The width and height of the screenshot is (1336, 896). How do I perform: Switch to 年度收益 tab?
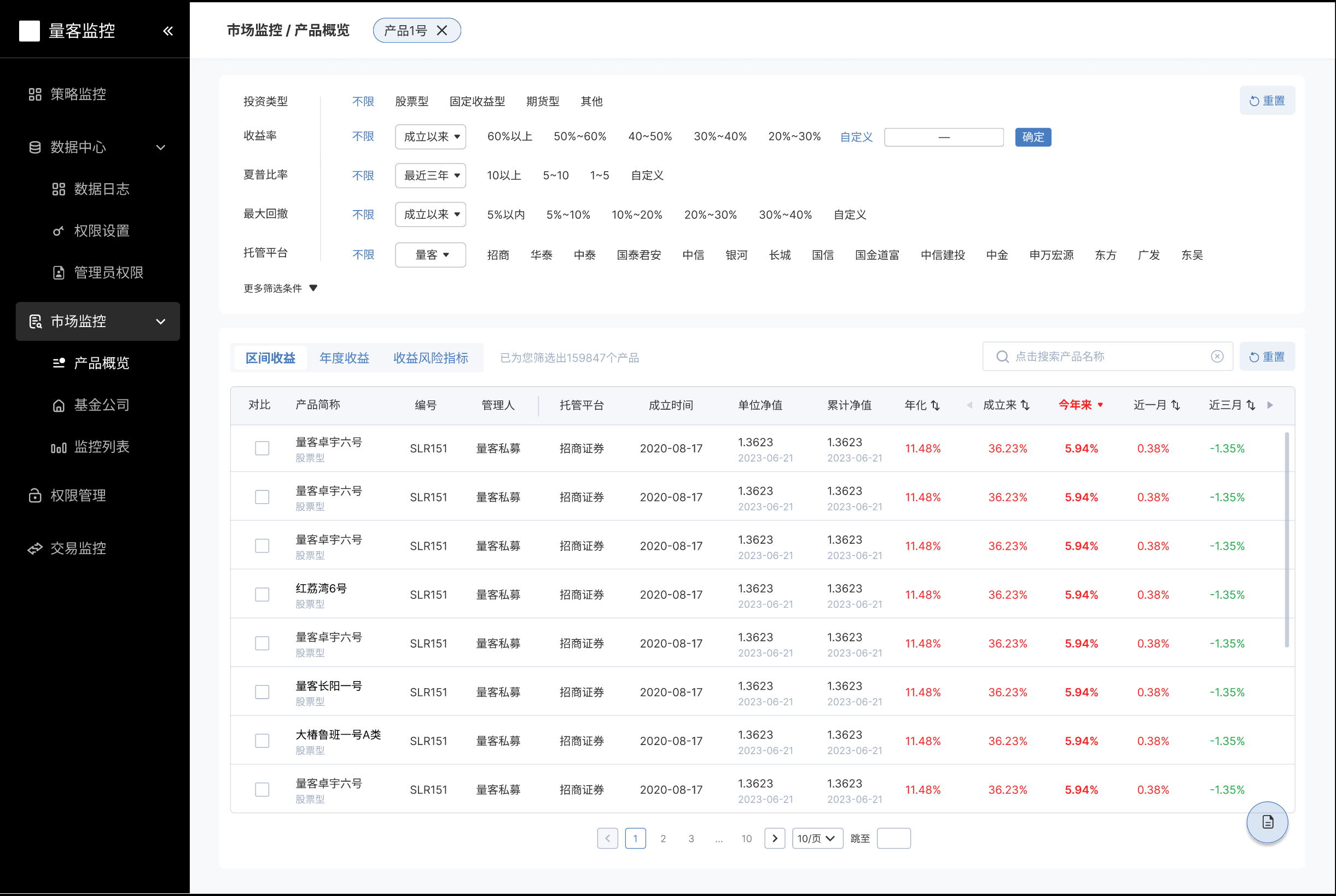[x=344, y=358]
